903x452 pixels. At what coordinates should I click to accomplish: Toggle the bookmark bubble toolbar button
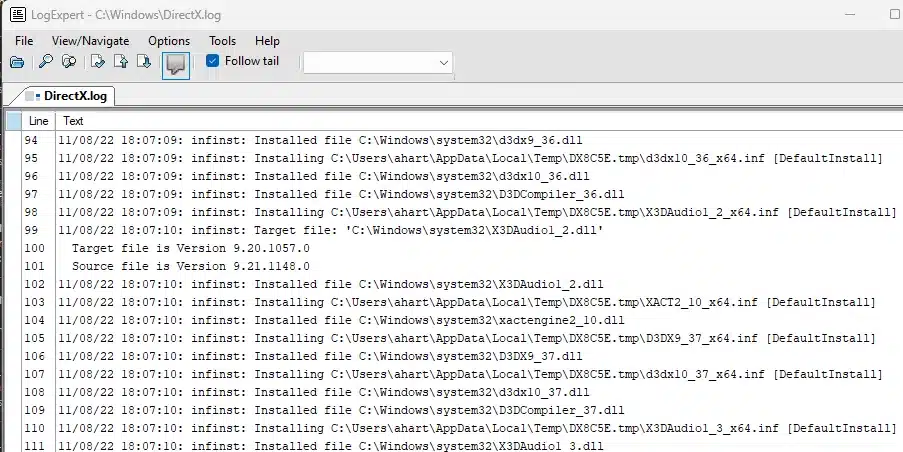(x=176, y=64)
